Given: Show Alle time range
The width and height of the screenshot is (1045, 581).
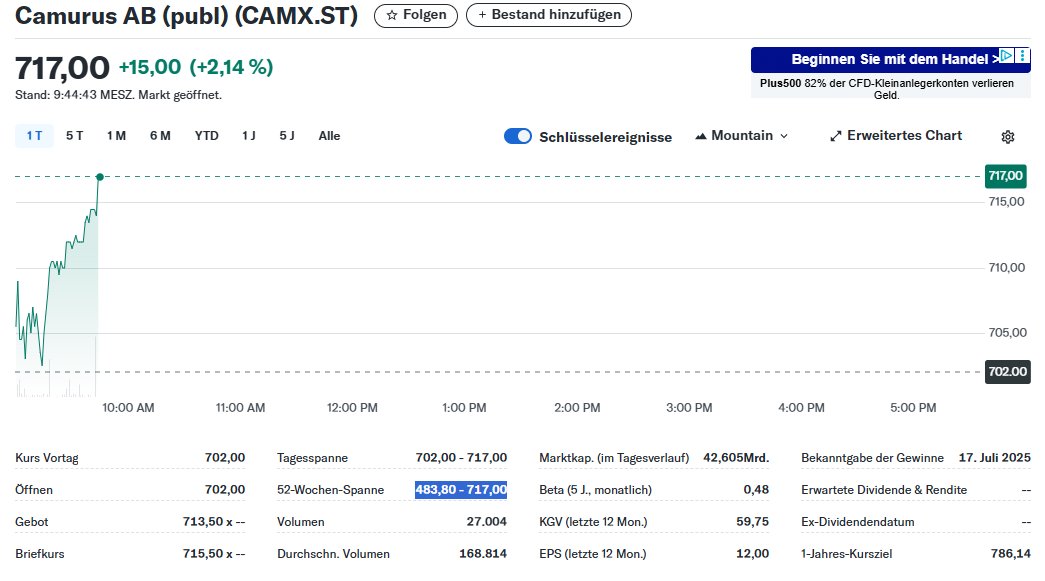Looking at the screenshot, I should pyautogui.click(x=329, y=136).
